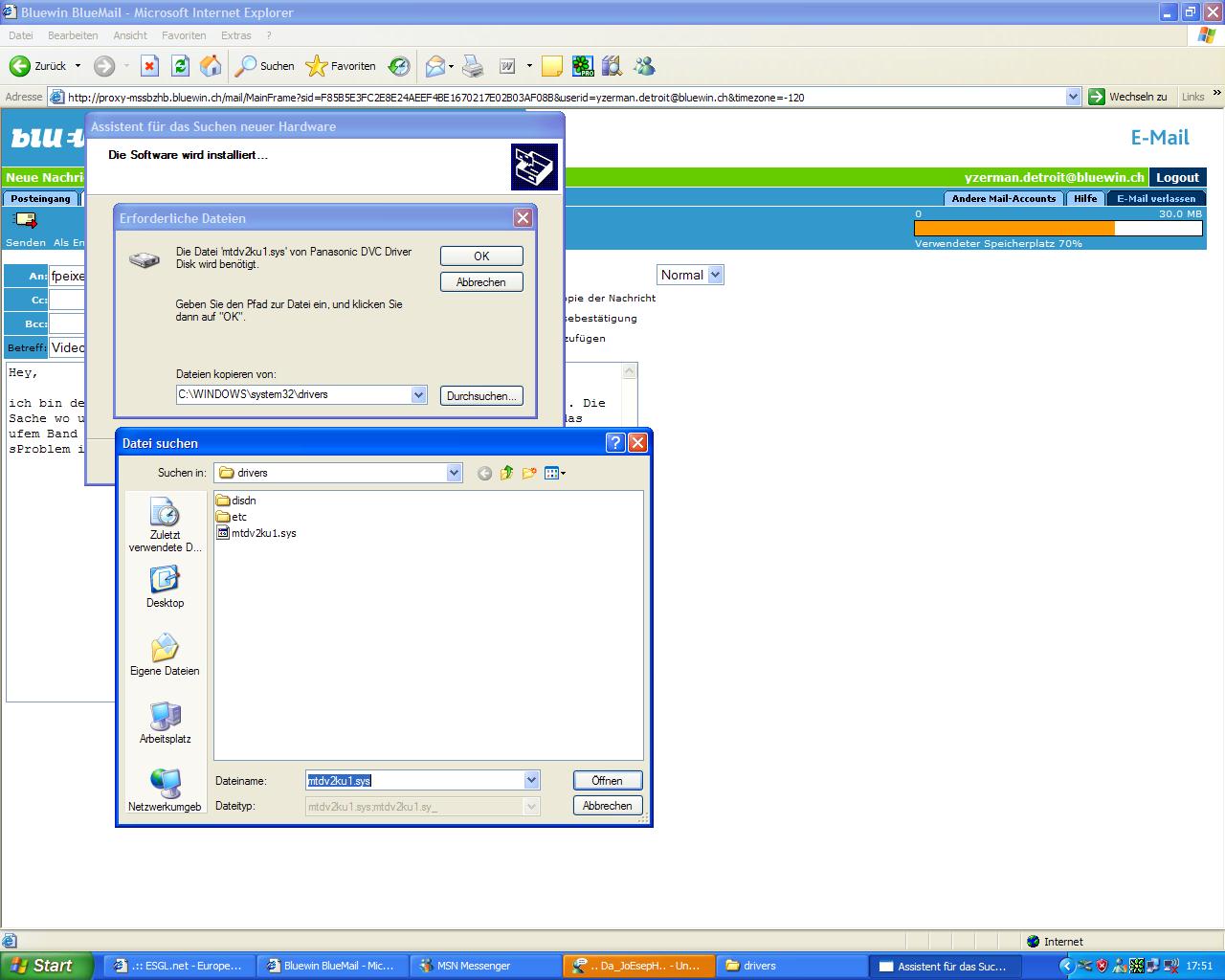Open Arbeitsplatz in the places sidebar
The height and width of the screenshot is (980, 1225).
click(x=165, y=723)
